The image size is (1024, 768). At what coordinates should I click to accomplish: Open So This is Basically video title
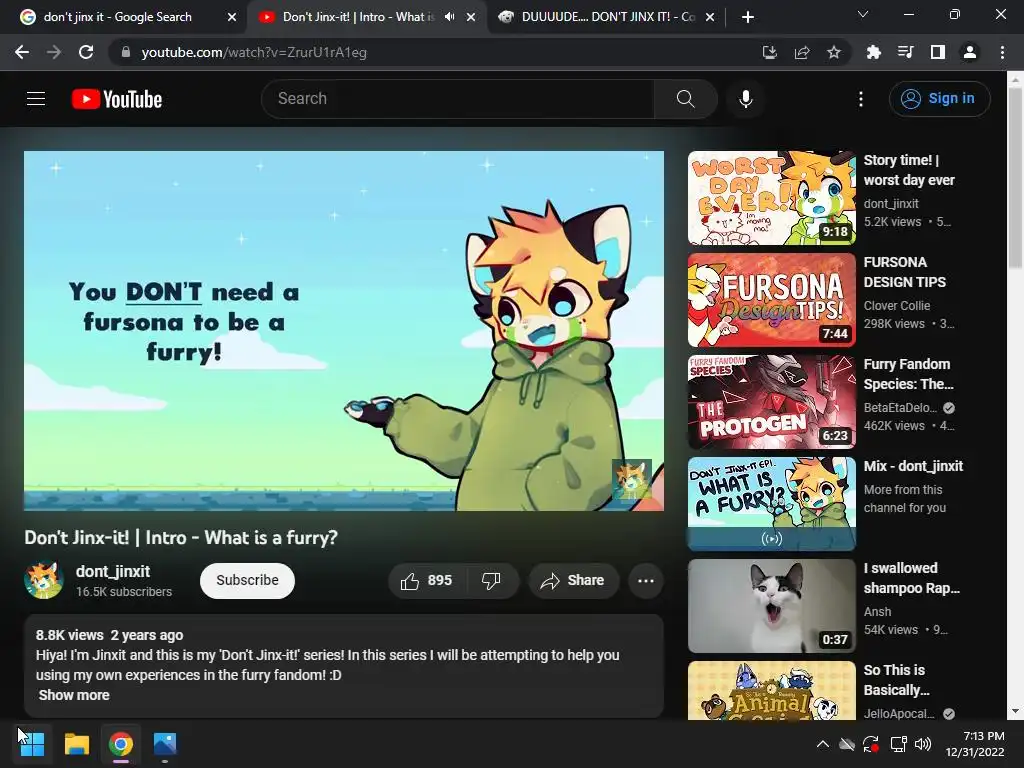point(896,680)
